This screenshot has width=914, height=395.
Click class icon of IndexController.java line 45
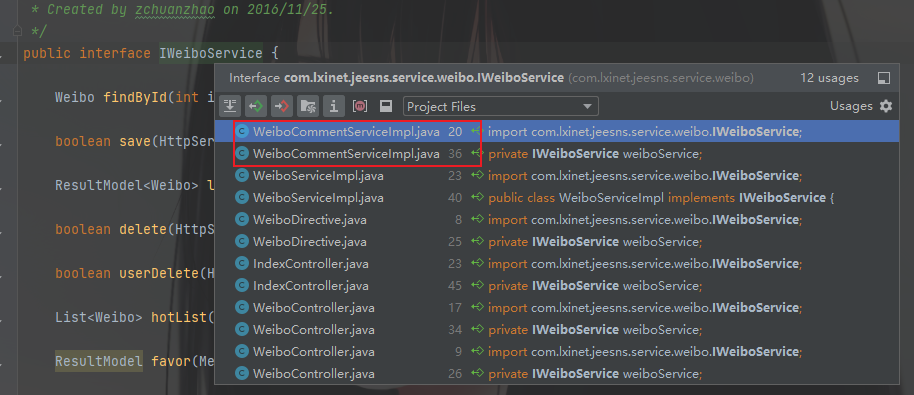click(x=241, y=285)
